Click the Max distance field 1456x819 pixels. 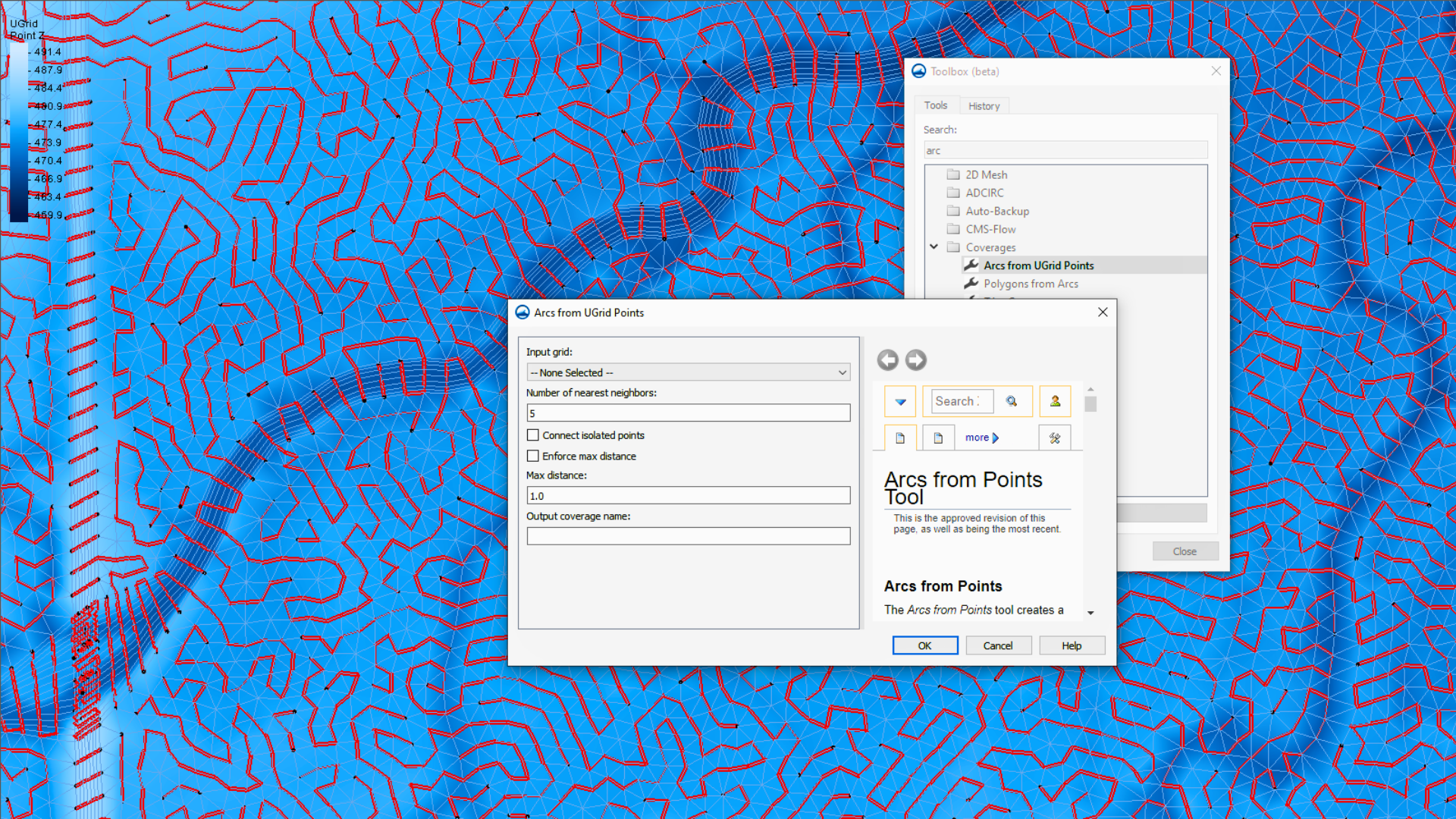coord(689,496)
